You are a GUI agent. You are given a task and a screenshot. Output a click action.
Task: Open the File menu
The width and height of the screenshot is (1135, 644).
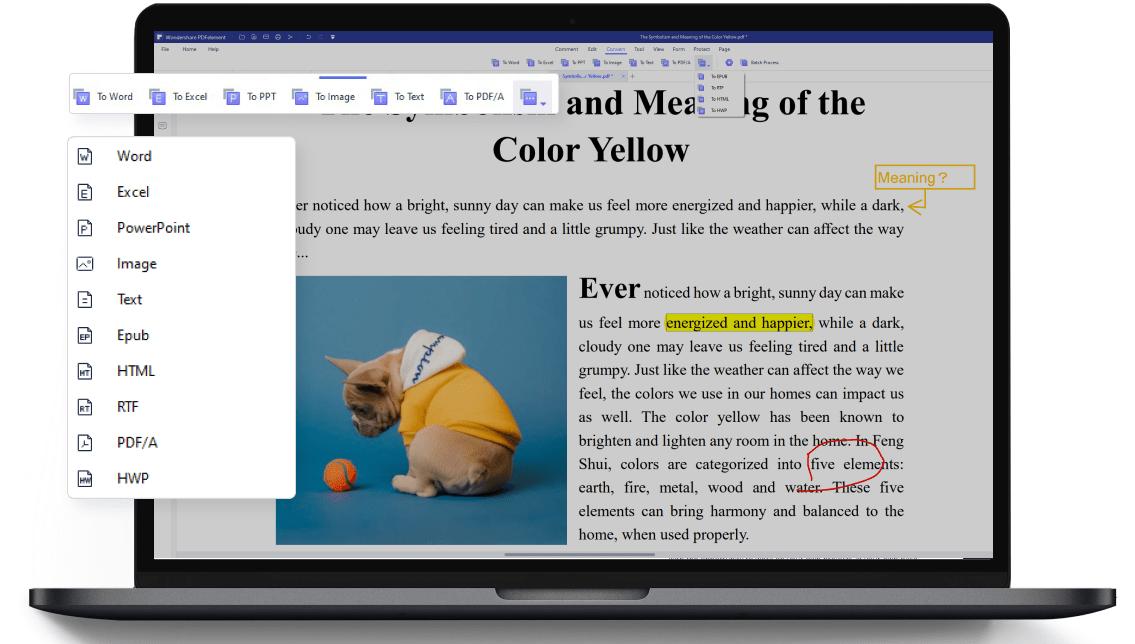click(x=165, y=49)
